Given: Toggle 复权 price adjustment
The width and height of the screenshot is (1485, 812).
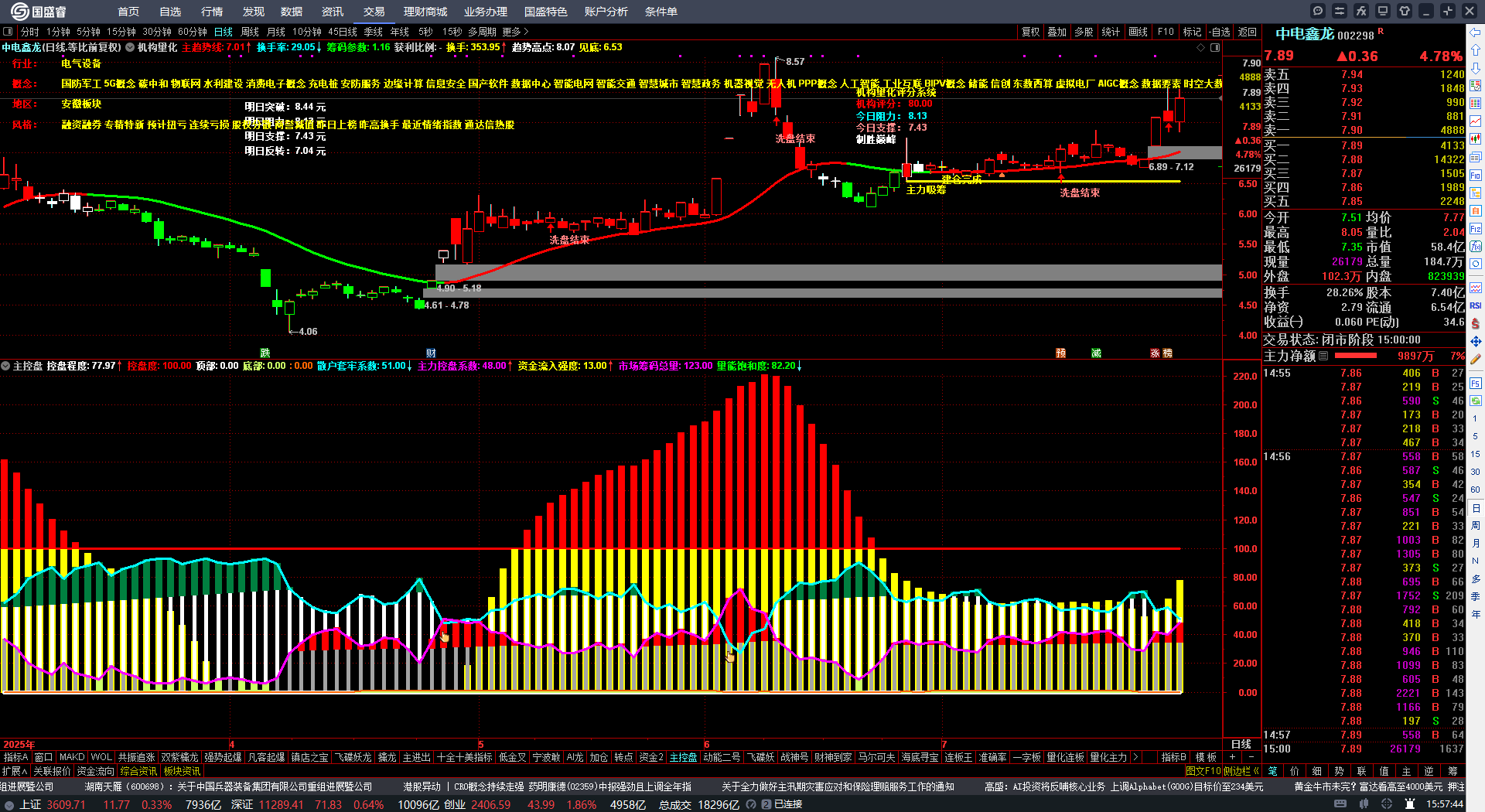Looking at the screenshot, I should pos(1031,32).
